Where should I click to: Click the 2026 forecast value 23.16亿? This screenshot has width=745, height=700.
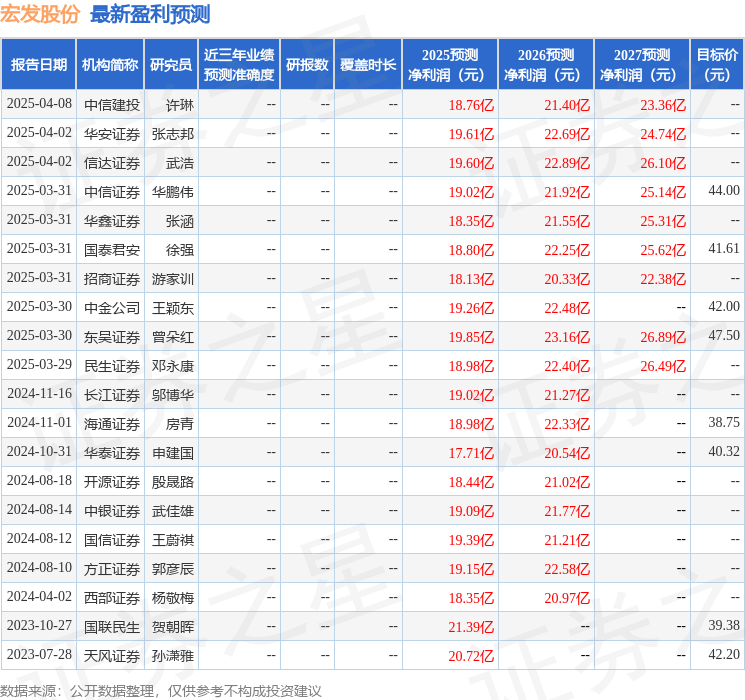567,337
